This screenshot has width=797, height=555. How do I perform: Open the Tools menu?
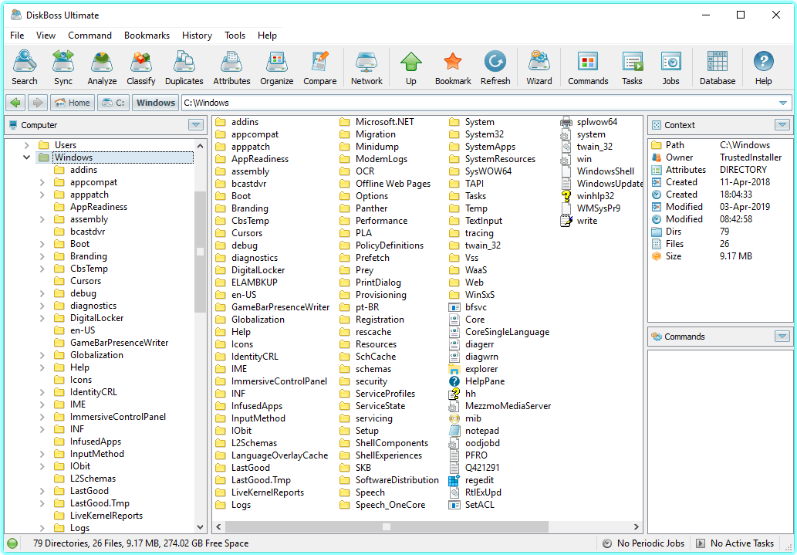click(235, 35)
